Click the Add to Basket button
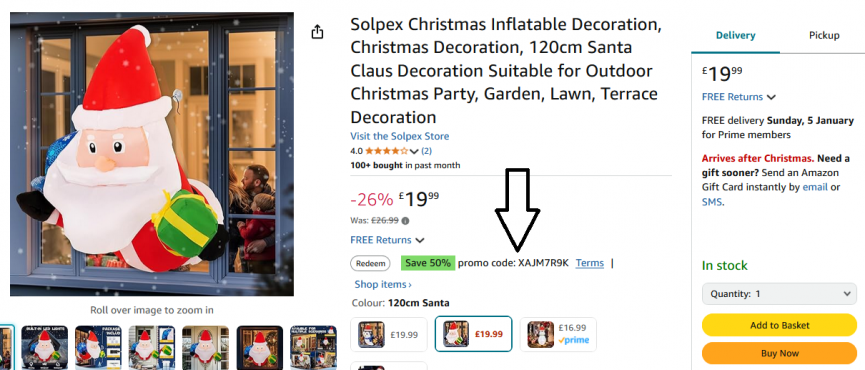Image resolution: width=865 pixels, height=370 pixels. 779,325
